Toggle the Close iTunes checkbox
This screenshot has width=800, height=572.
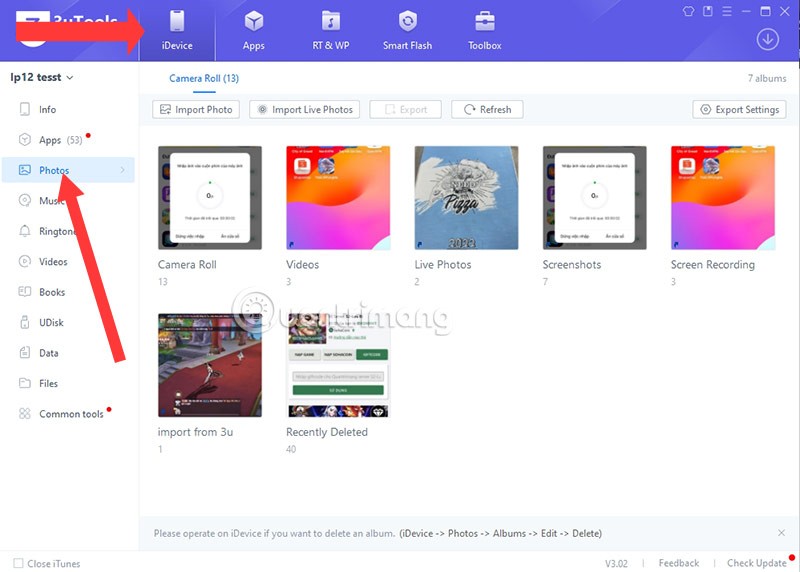(x=18, y=563)
